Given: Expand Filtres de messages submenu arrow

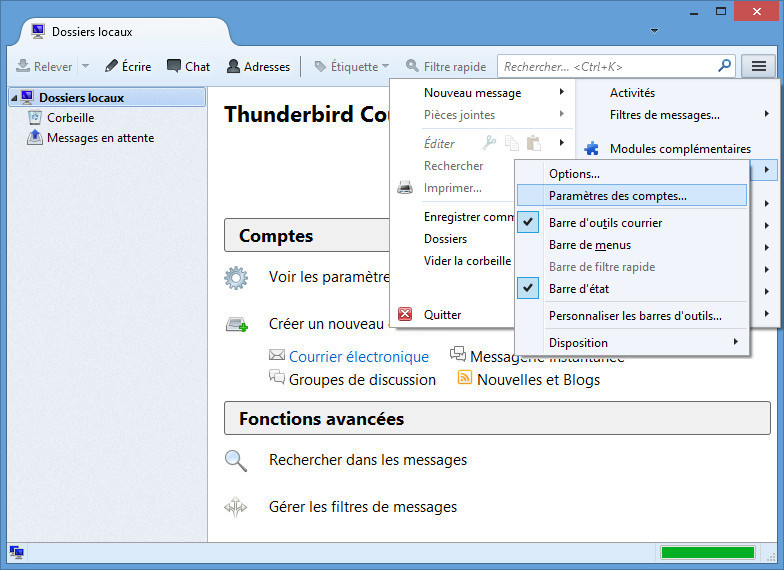Looking at the screenshot, I should point(766,114).
